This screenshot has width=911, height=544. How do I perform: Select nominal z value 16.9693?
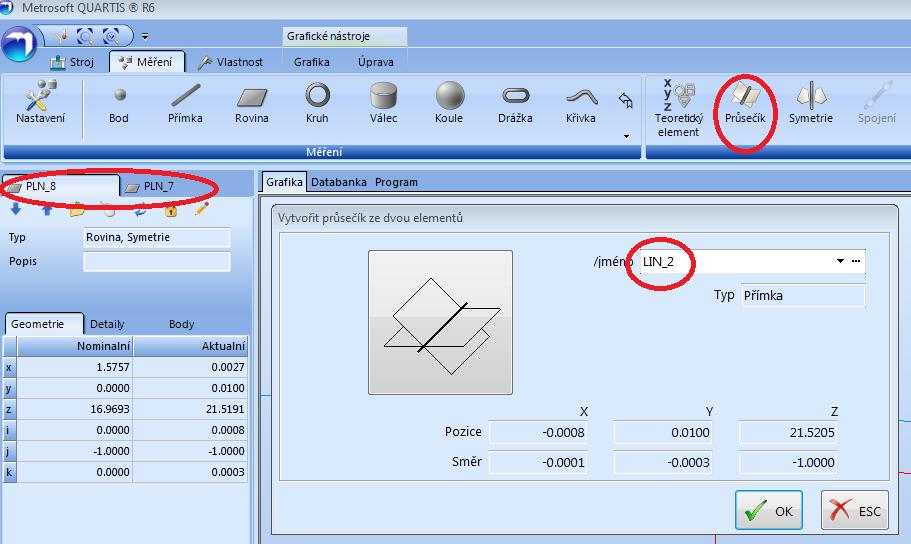(75, 409)
